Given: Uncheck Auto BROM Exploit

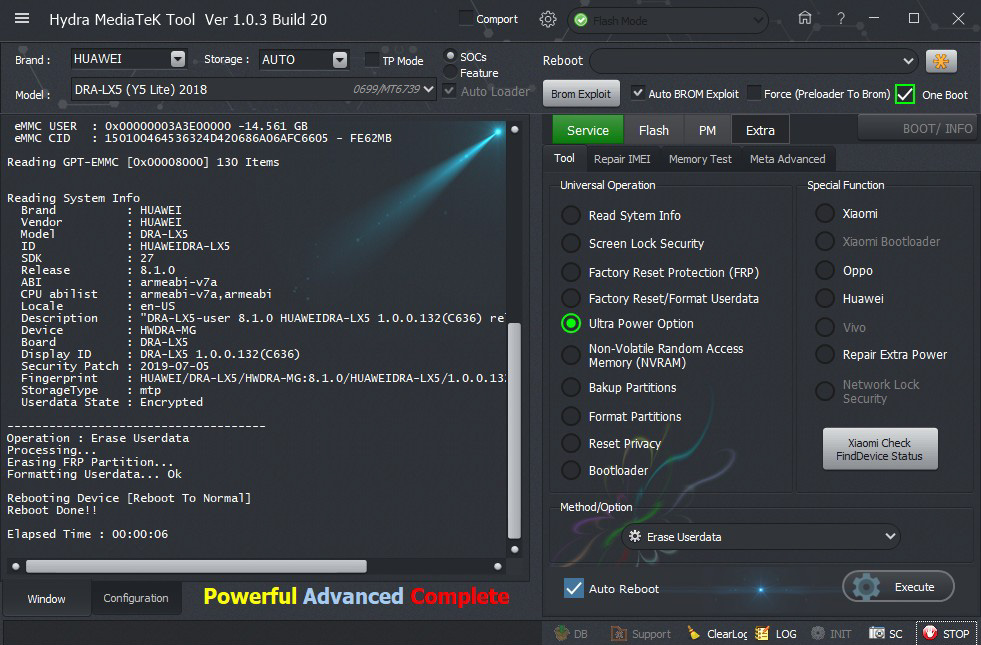Looking at the screenshot, I should click(638, 93).
